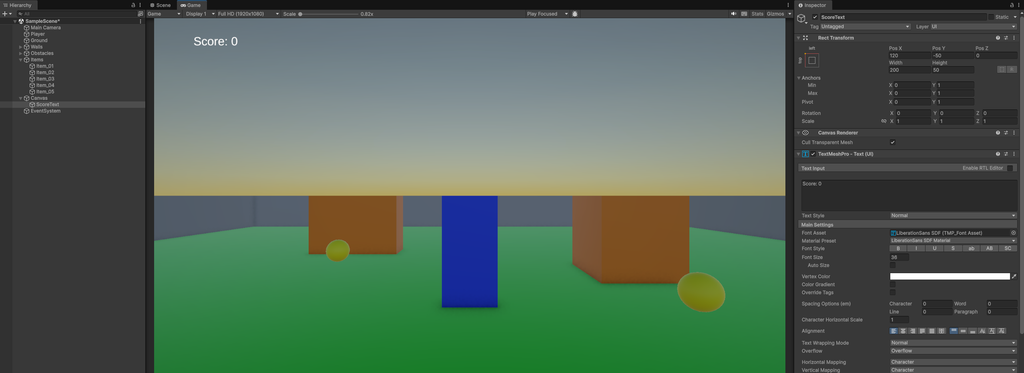Open the Full HD resolution dropdown
1024x373 pixels.
coord(248,14)
